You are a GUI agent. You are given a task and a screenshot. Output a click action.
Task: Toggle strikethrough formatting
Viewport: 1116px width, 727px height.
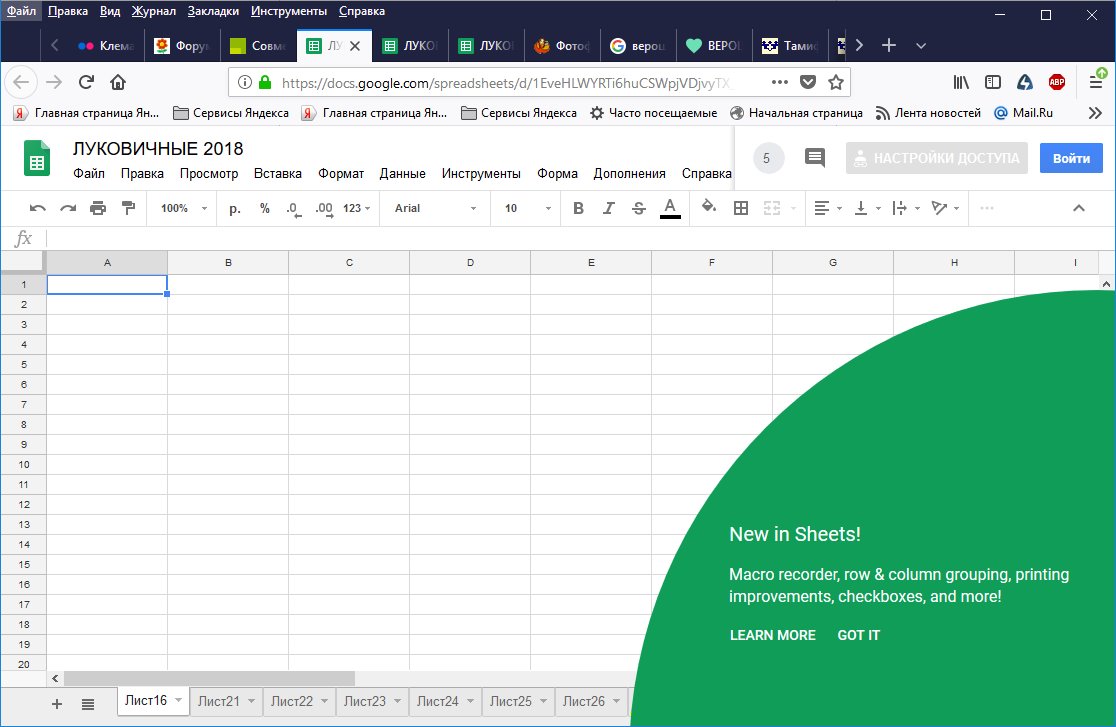click(639, 208)
